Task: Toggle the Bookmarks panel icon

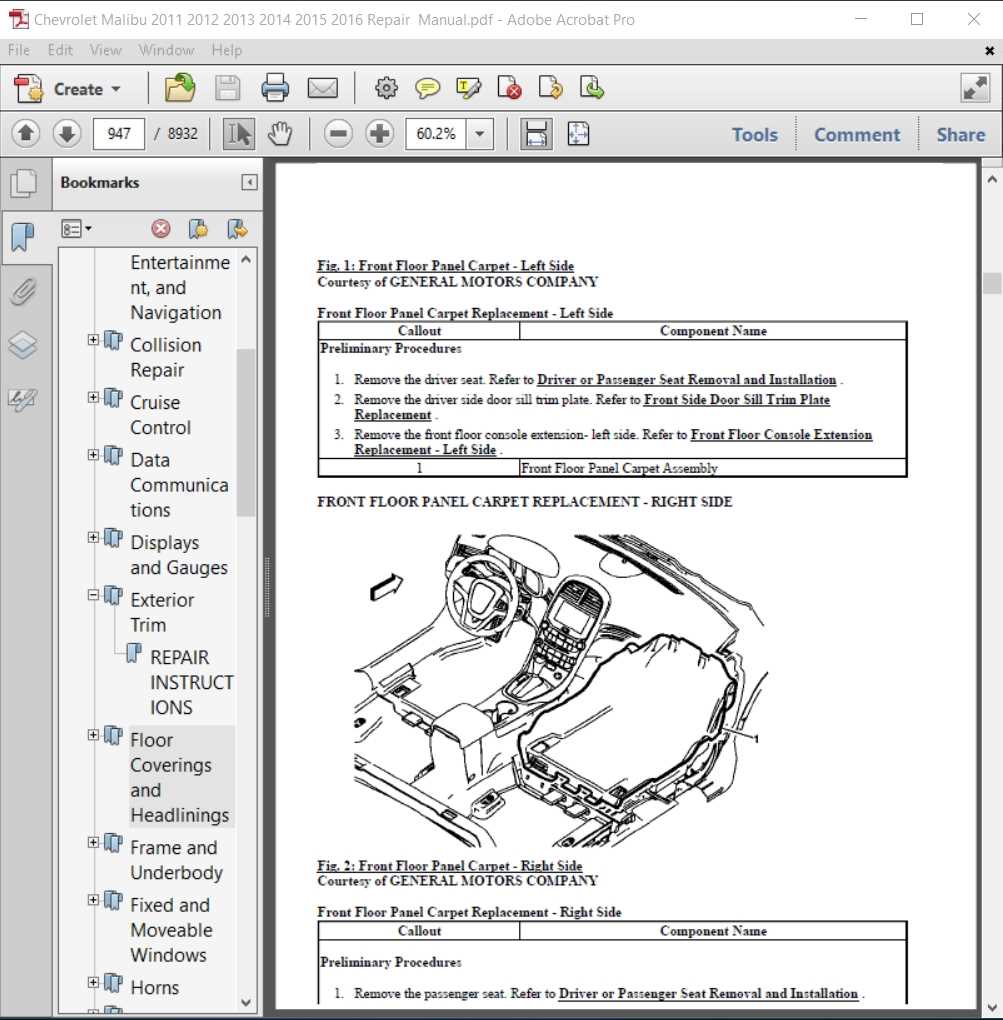Action: (x=23, y=237)
